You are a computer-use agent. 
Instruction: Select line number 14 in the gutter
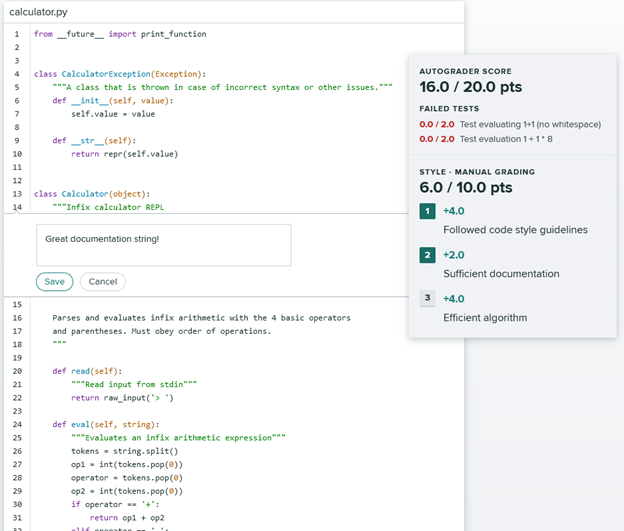17,207
